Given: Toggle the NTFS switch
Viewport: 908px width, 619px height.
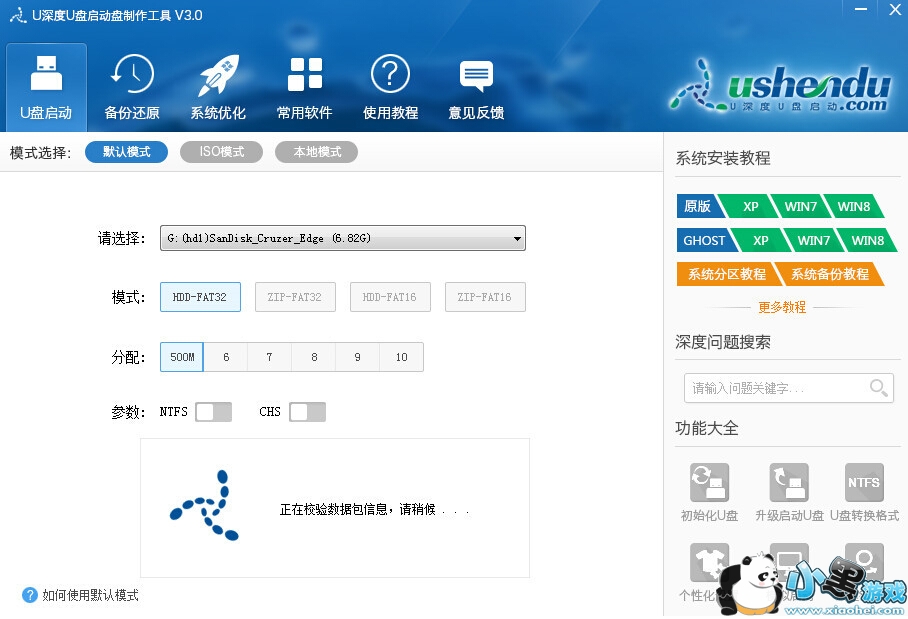Looking at the screenshot, I should point(213,412).
